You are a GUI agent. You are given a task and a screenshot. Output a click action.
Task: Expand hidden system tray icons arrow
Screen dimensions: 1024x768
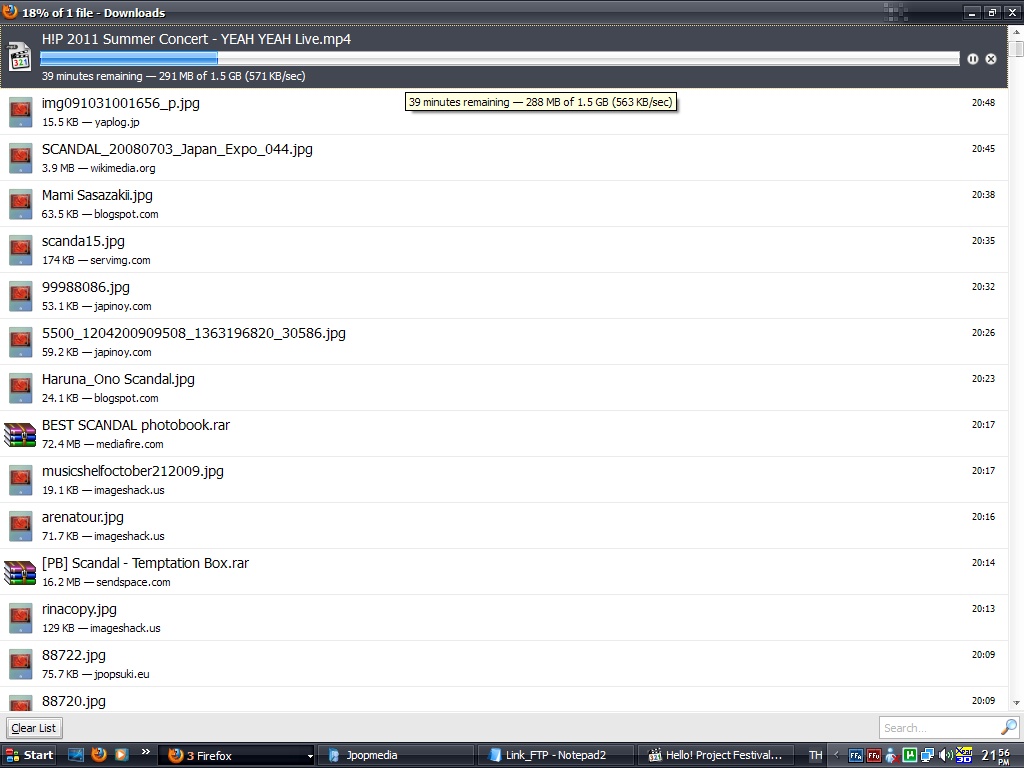pyautogui.click(x=837, y=756)
